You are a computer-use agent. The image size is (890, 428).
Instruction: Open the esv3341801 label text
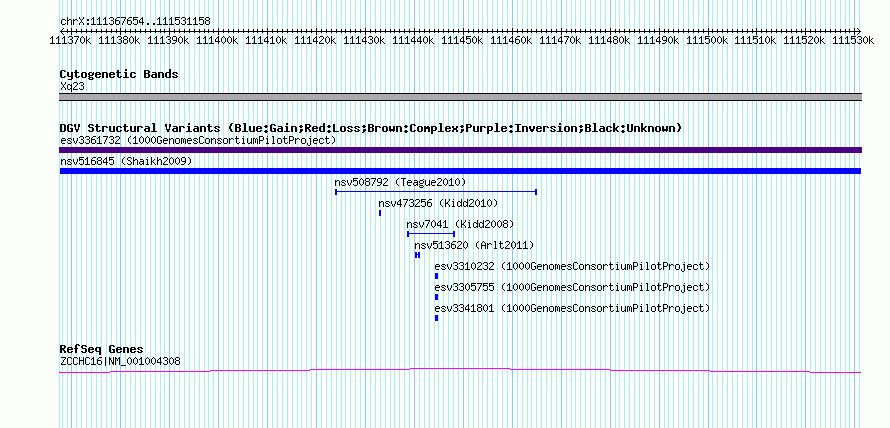pos(572,308)
